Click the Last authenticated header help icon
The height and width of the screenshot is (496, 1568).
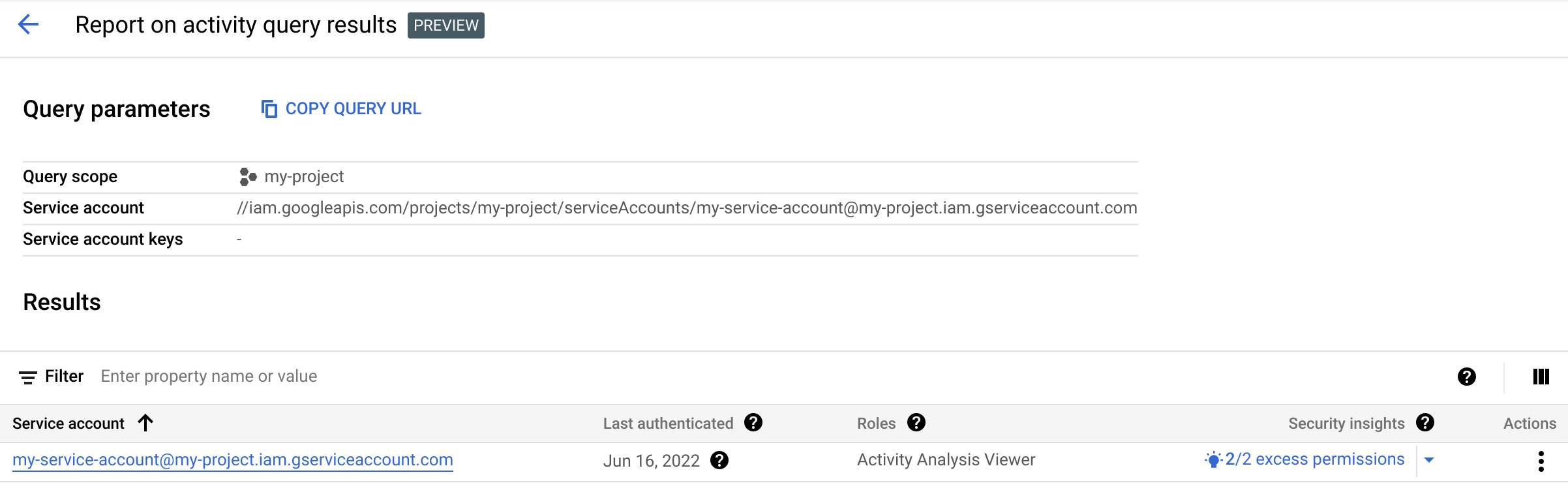[x=753, y=423]
